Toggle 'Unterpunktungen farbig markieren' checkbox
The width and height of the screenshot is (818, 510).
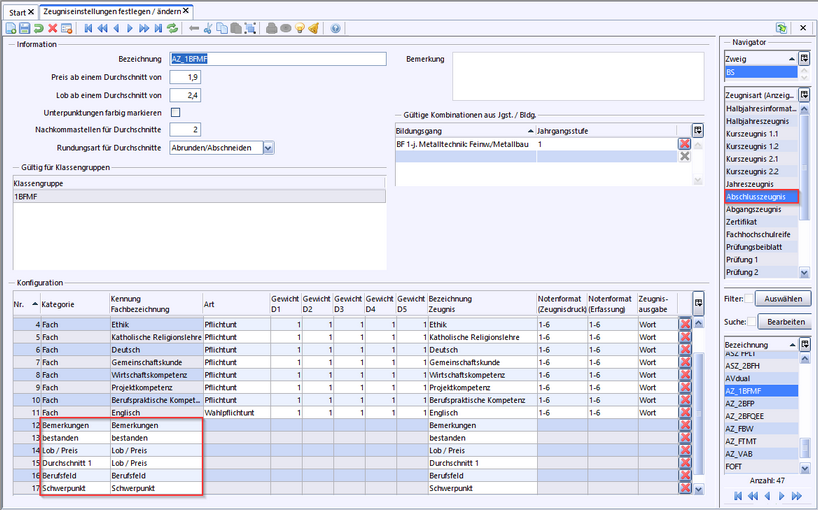click(176, 112)
